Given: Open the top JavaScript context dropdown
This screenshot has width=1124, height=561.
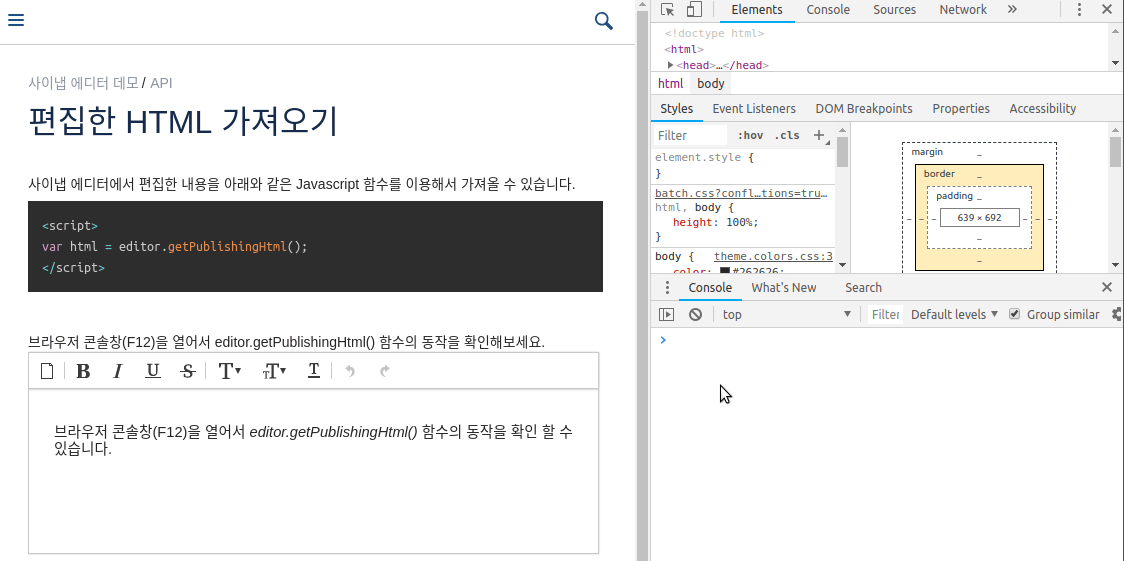Looking at the screenshot, I should point(786,314).
